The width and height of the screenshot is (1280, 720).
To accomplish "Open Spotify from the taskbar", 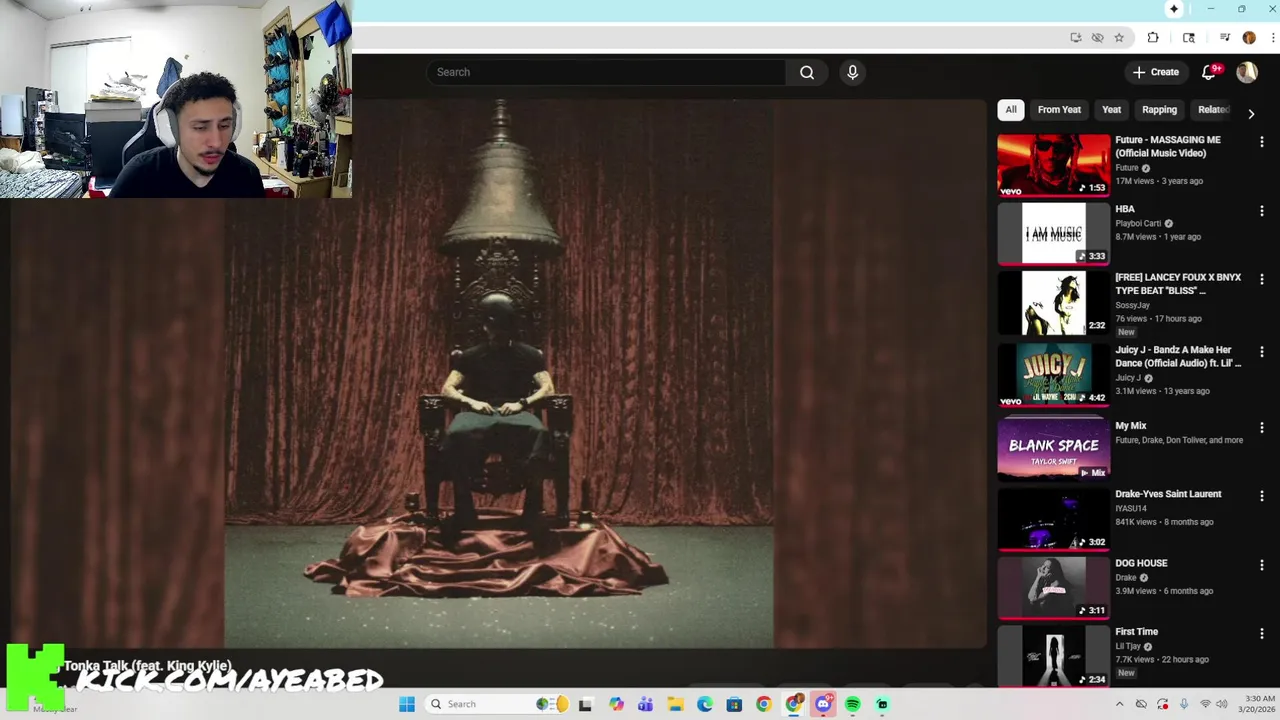I will (x=852, y=704).
